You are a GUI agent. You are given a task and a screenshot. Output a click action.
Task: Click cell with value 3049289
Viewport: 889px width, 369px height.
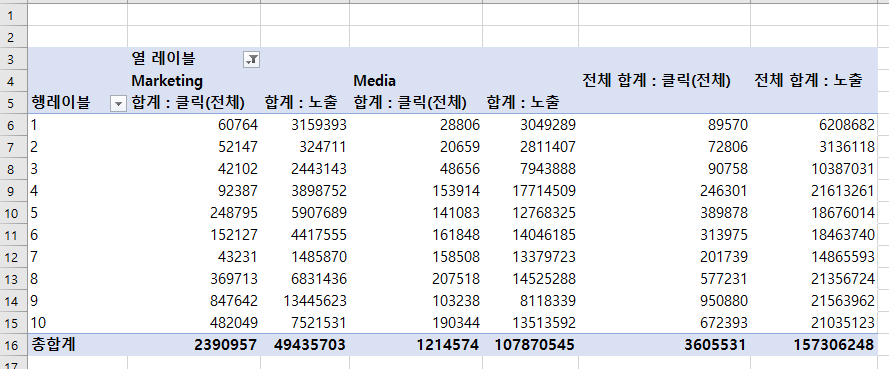(x=531, y=125)
